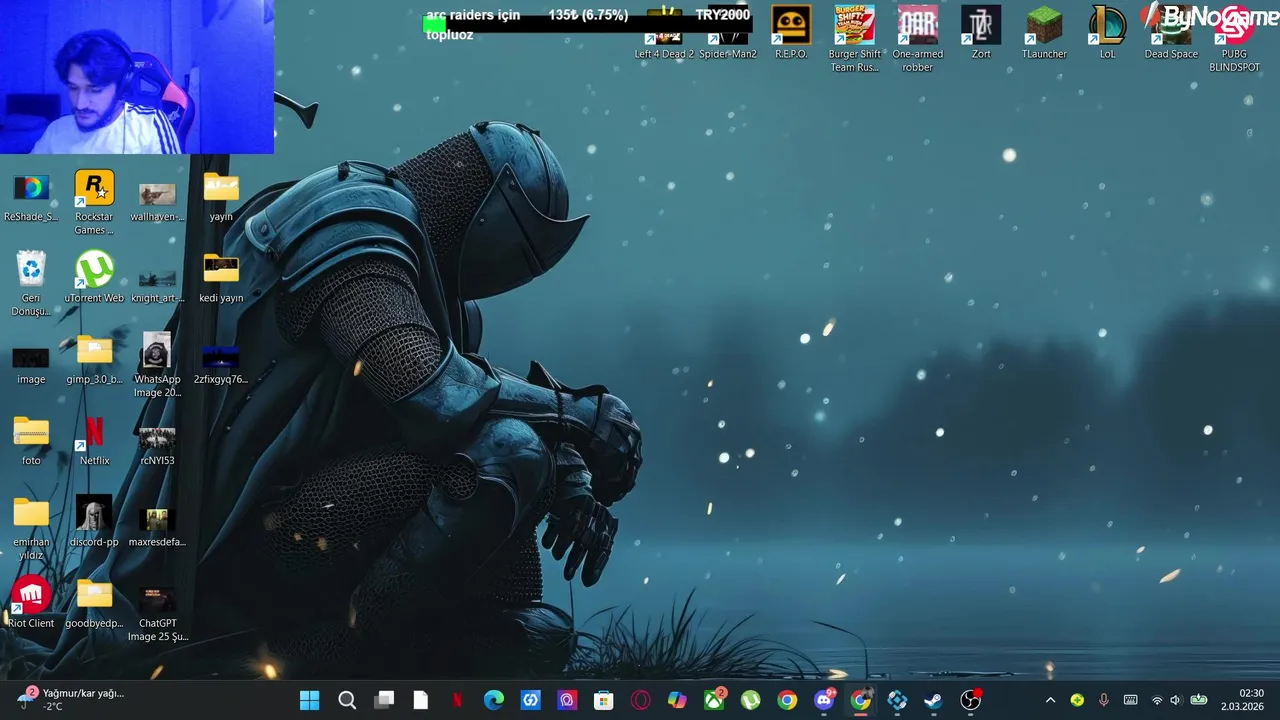Click the microphone tray icon
This screenshot has height=720, width=1280.
pos(1104,700)
